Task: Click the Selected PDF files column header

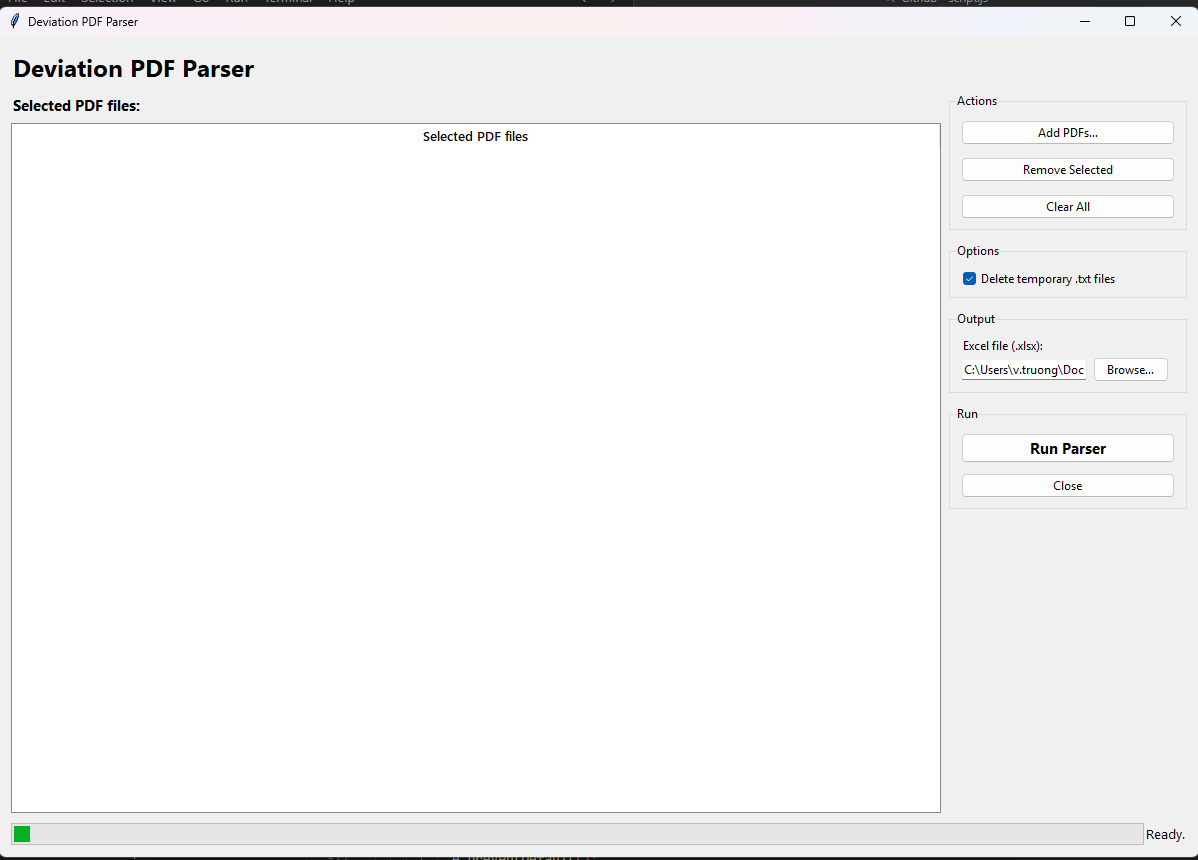Action: pyautogui.click(x=475, y=137)
